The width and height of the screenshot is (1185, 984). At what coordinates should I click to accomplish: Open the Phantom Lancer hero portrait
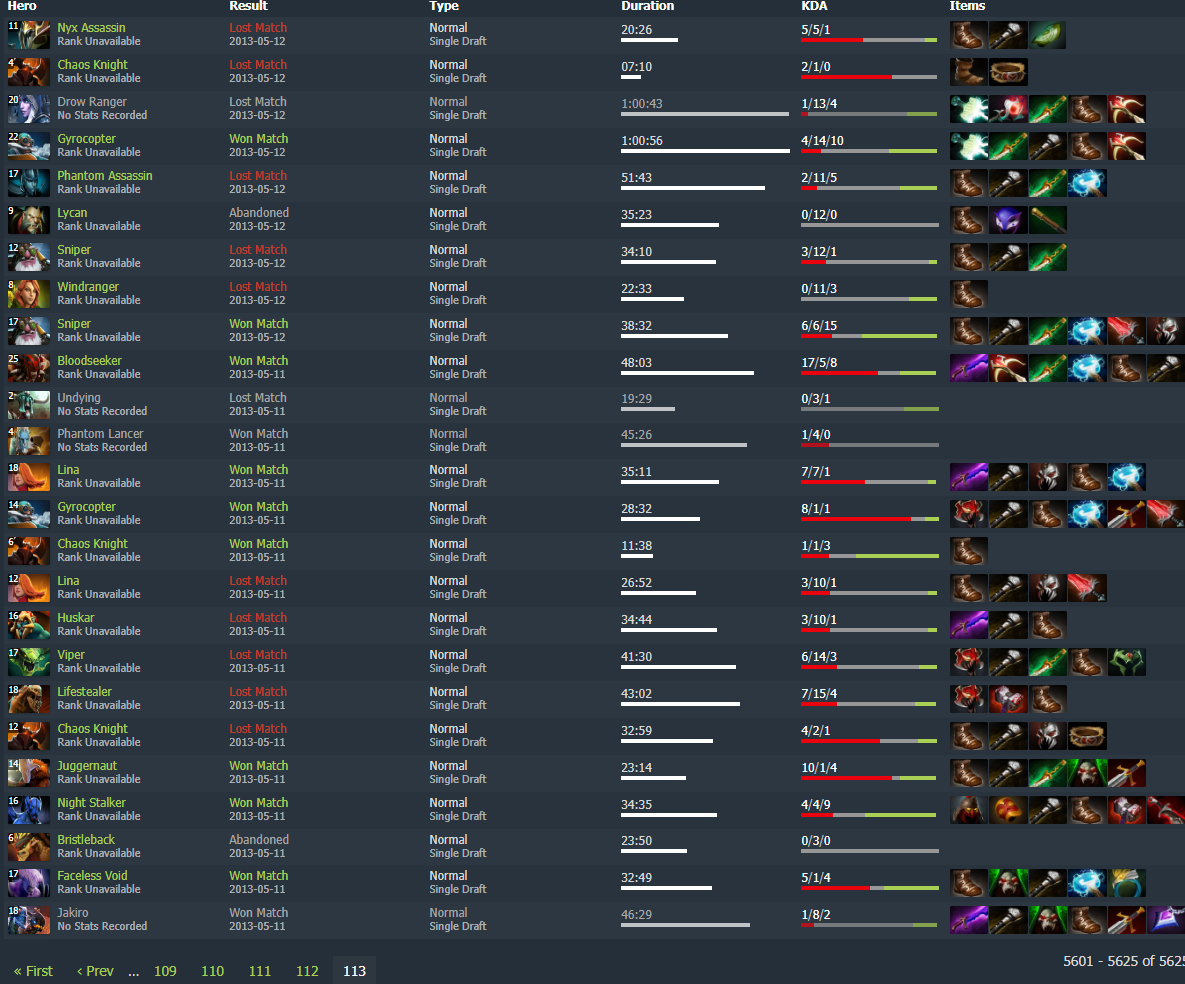29,441
